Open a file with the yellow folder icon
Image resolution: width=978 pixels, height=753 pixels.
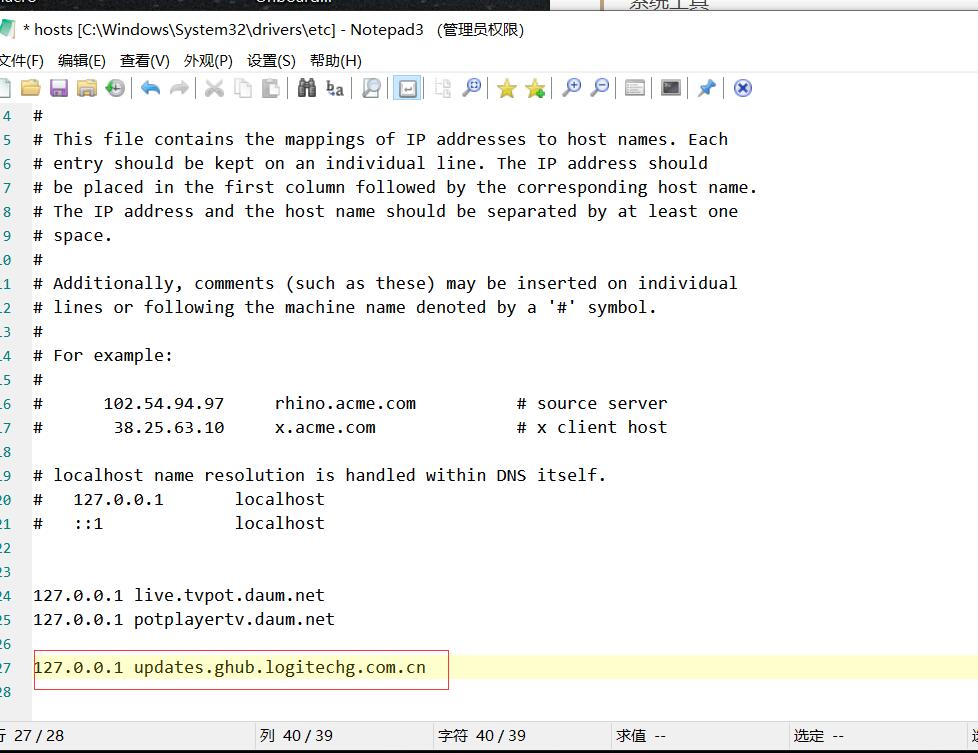click(31, 88)
